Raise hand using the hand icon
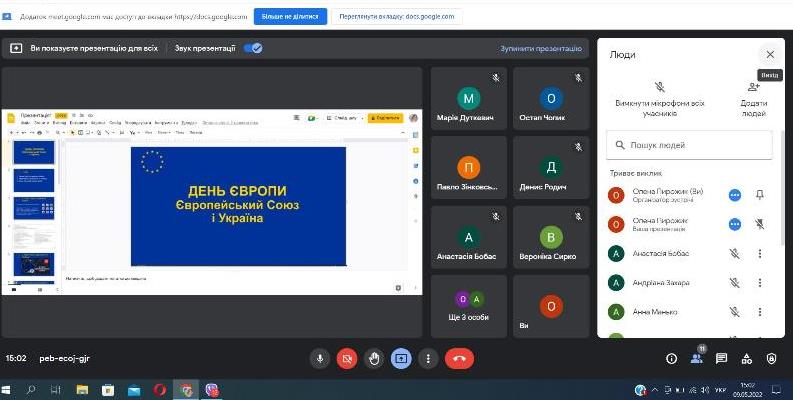 tap(374, 358)
